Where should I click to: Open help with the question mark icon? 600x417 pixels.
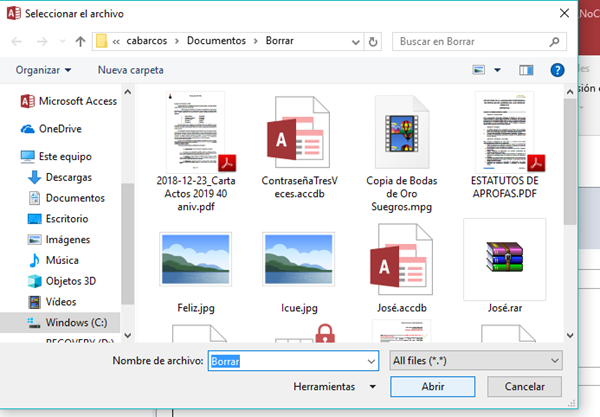click(557, 70)
